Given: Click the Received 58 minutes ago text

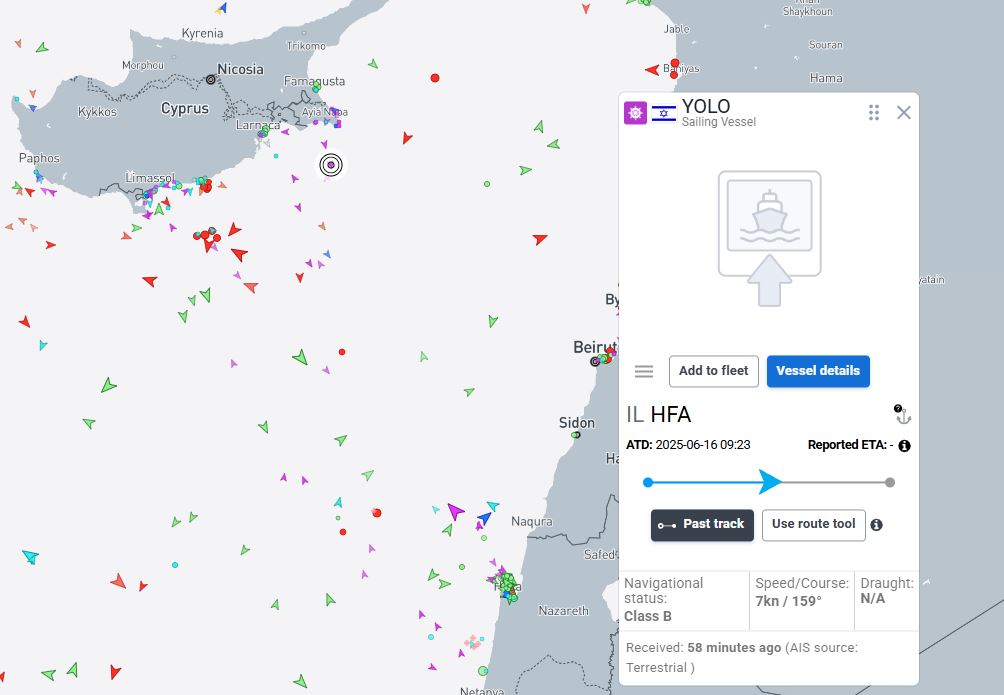Looking at the screenshot, I should point(703,648).
